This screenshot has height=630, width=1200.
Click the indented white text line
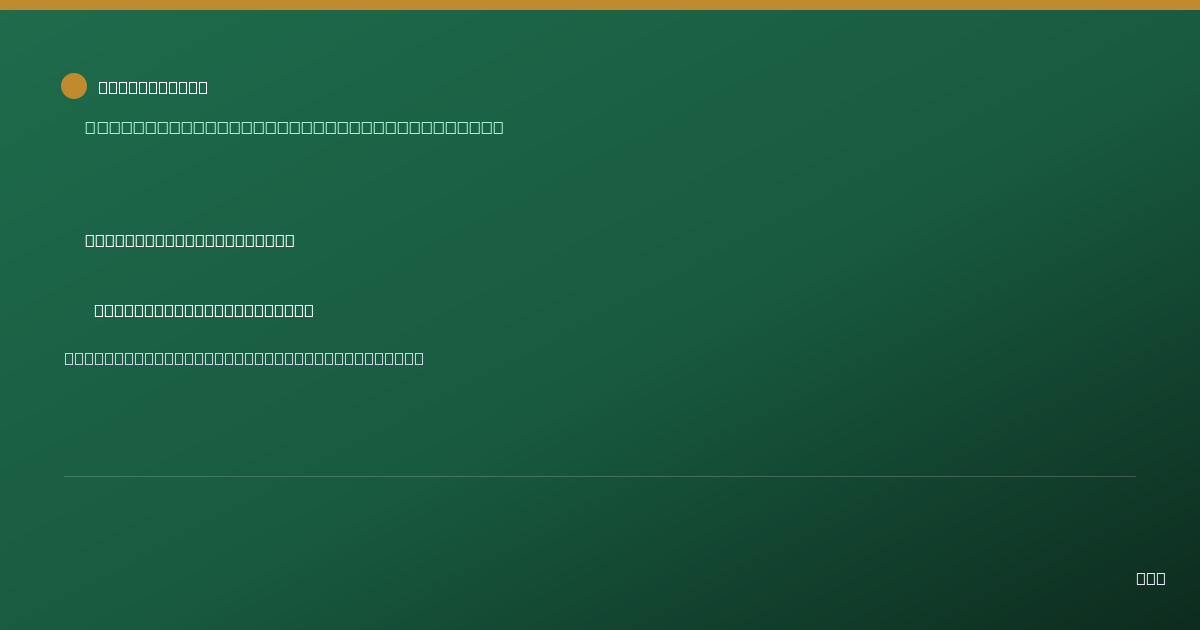point(204,310)
